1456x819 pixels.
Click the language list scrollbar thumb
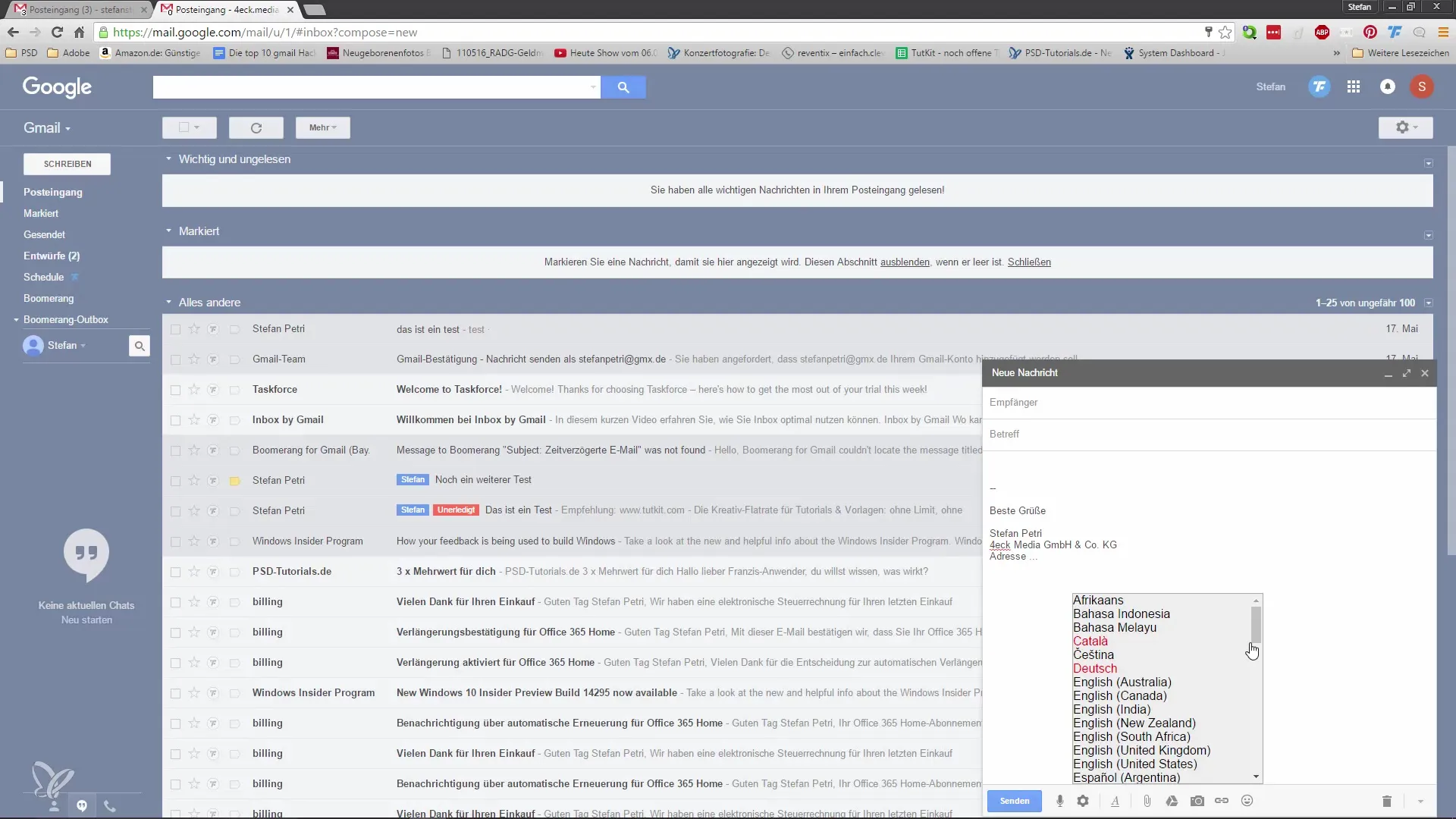click(1257, 624)
